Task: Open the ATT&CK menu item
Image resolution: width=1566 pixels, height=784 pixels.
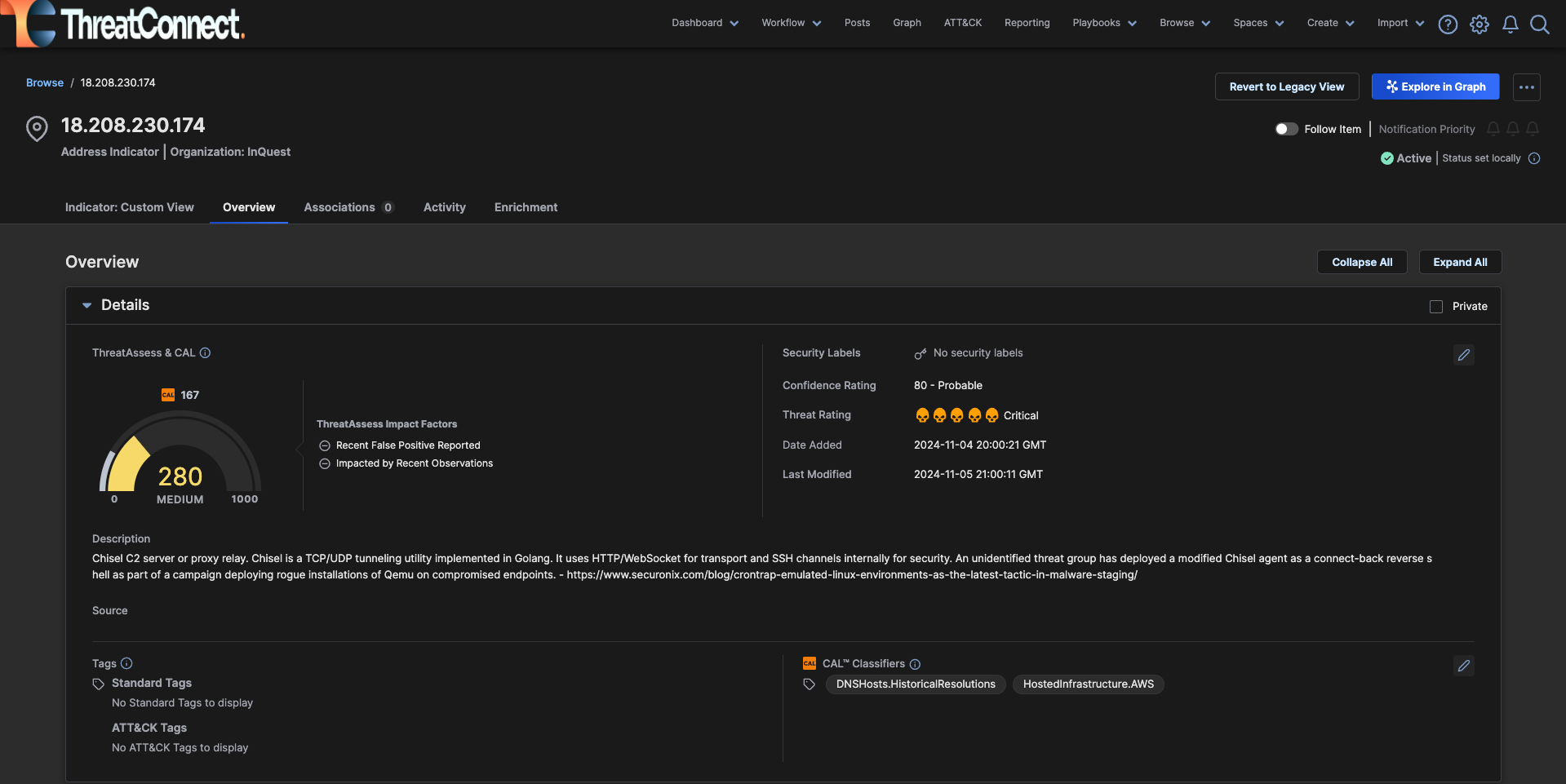Action: (x=963, y=23)
